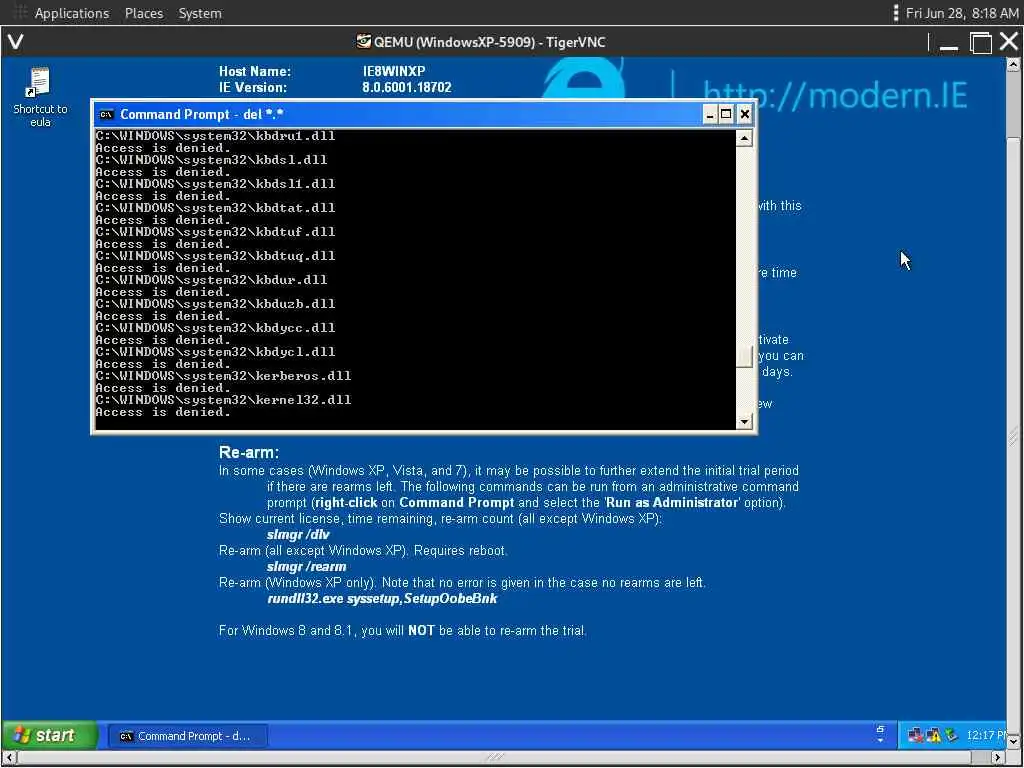Image resolution: width=1024 pixels, height=768 pixels.
Task: Open the Places menu
Action: pyautogui.click(x=144, y=13)
